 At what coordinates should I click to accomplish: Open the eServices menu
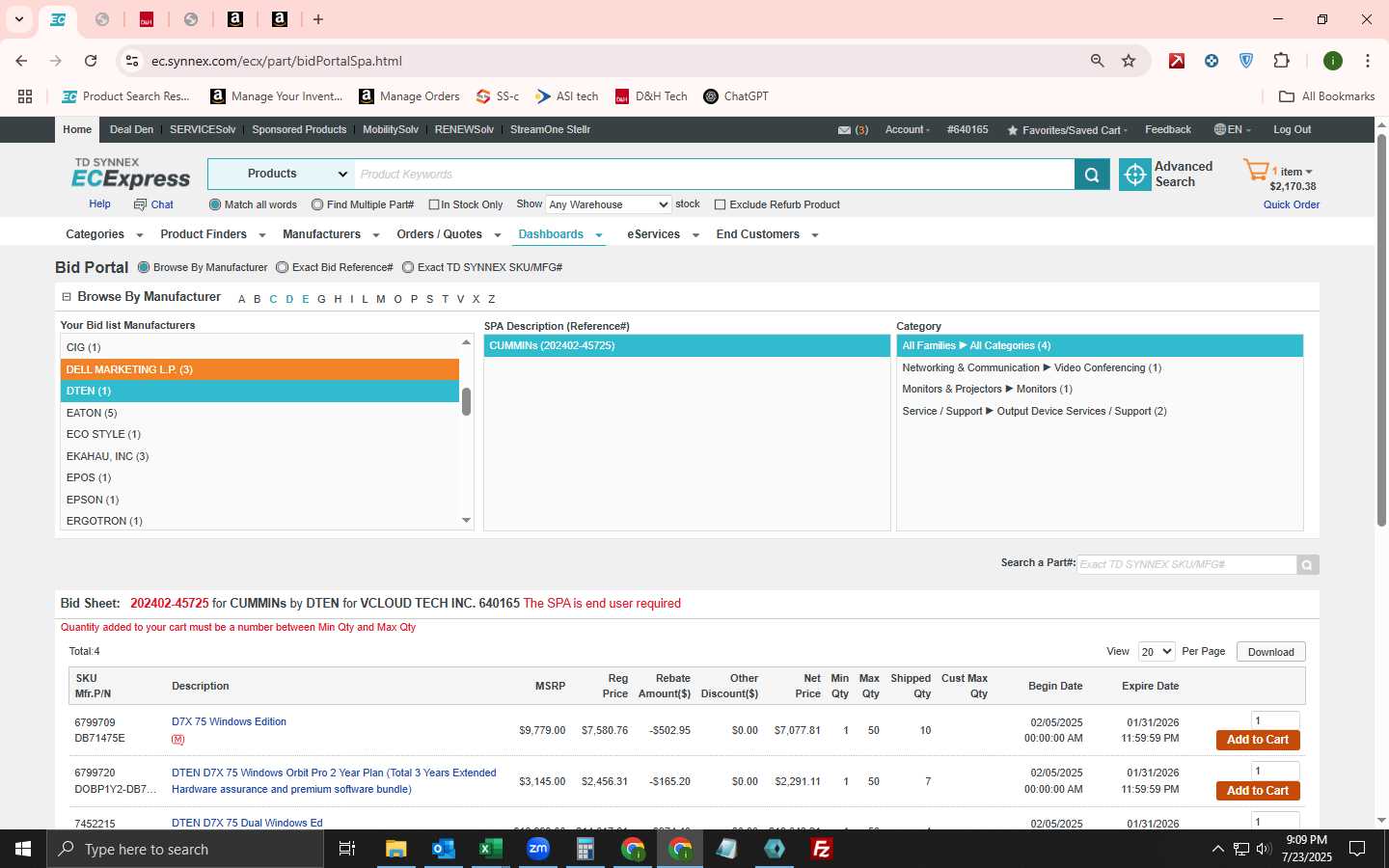click(663, 234)
